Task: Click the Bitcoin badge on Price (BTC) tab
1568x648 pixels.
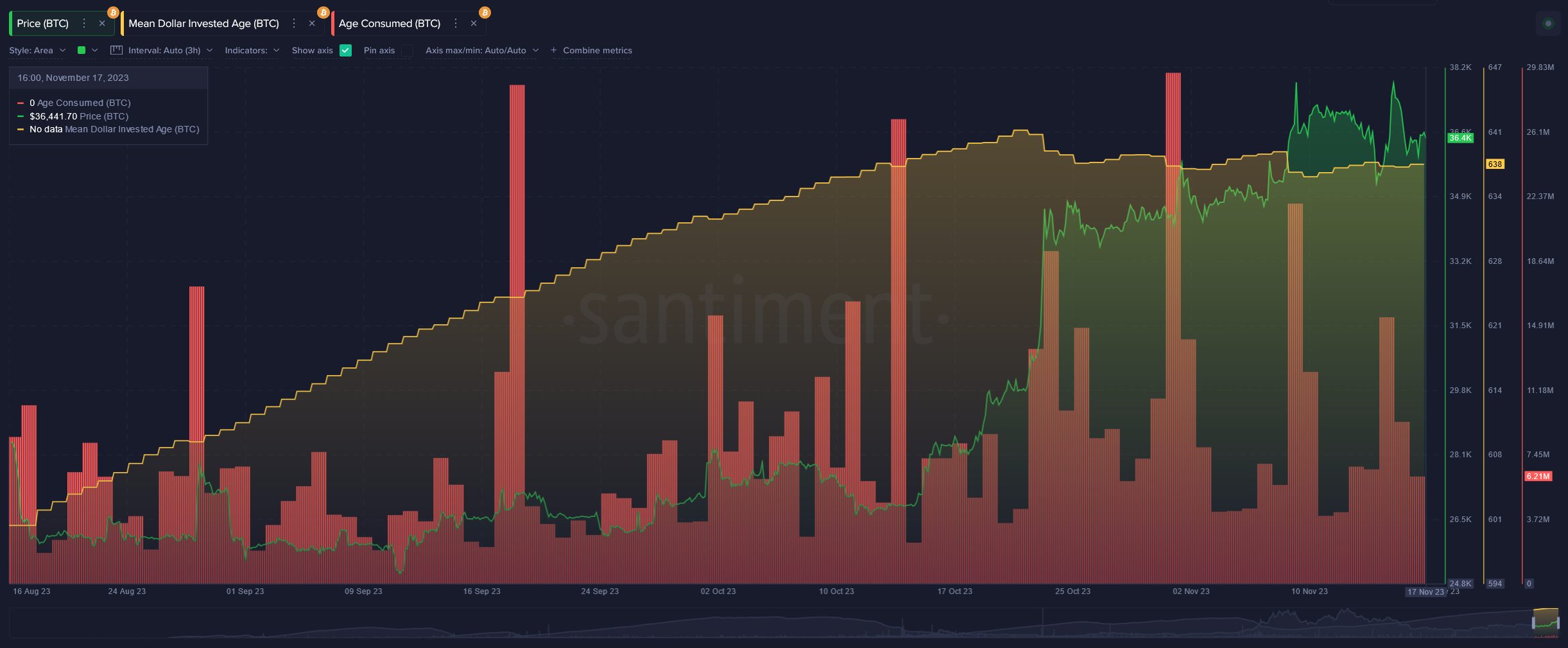Action: coord(113,12)
